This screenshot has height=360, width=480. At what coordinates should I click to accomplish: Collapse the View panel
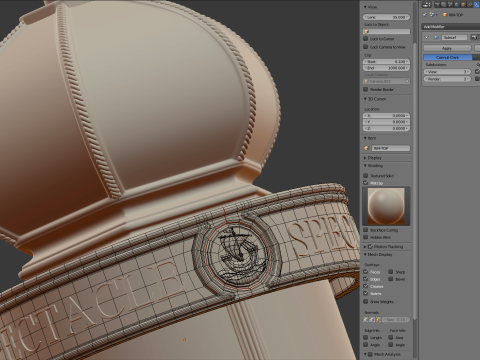click(365, 7)
